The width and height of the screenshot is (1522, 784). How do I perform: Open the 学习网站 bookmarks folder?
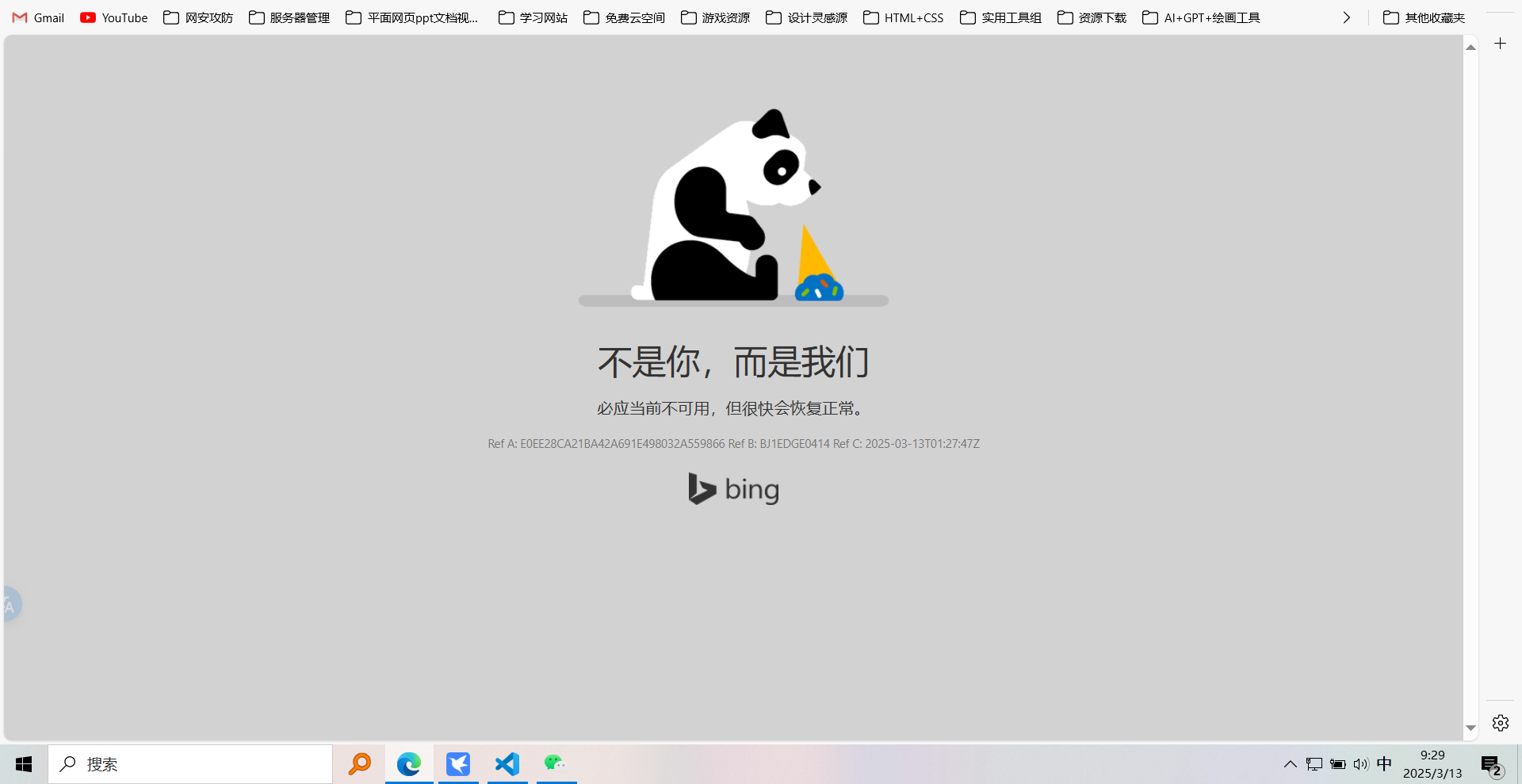pyautogui.click(x=533, y=17)
